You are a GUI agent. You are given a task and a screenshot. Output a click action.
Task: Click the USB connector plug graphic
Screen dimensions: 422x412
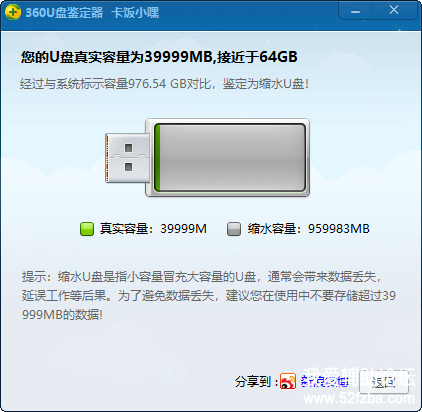127,158
